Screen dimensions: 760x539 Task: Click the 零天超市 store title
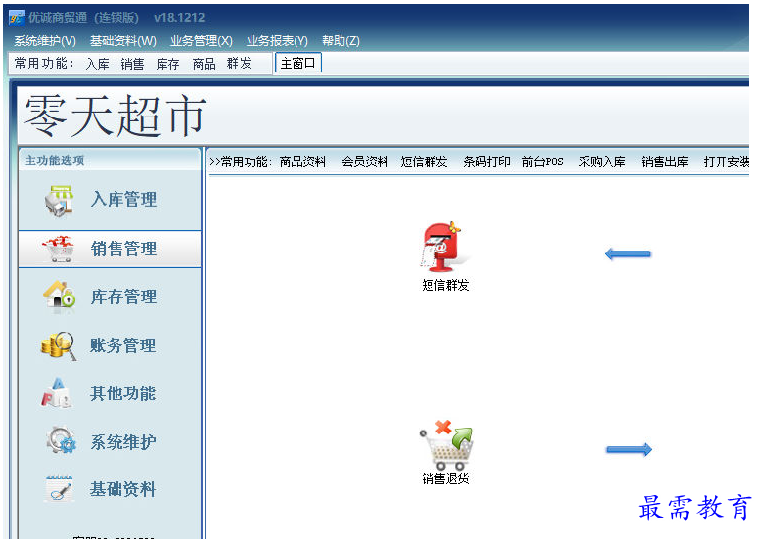coord(115,115)
